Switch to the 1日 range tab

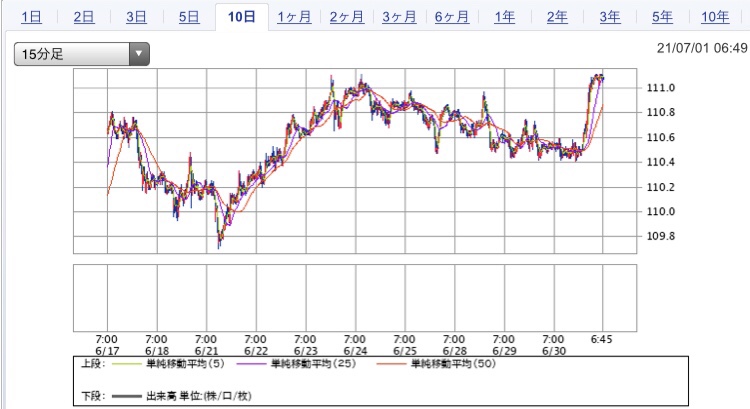32,17
